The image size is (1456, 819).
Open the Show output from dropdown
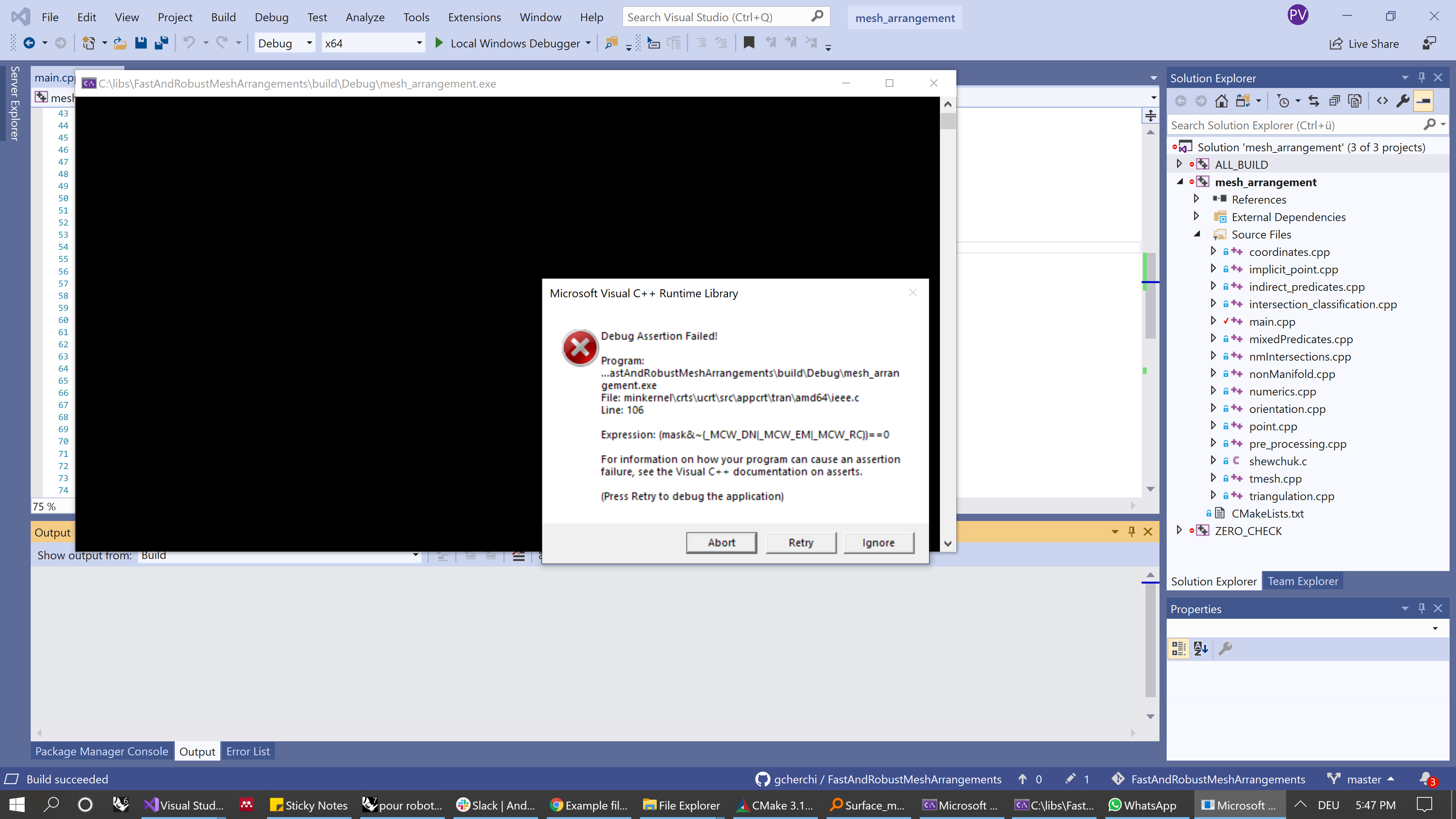pos(416,555)
